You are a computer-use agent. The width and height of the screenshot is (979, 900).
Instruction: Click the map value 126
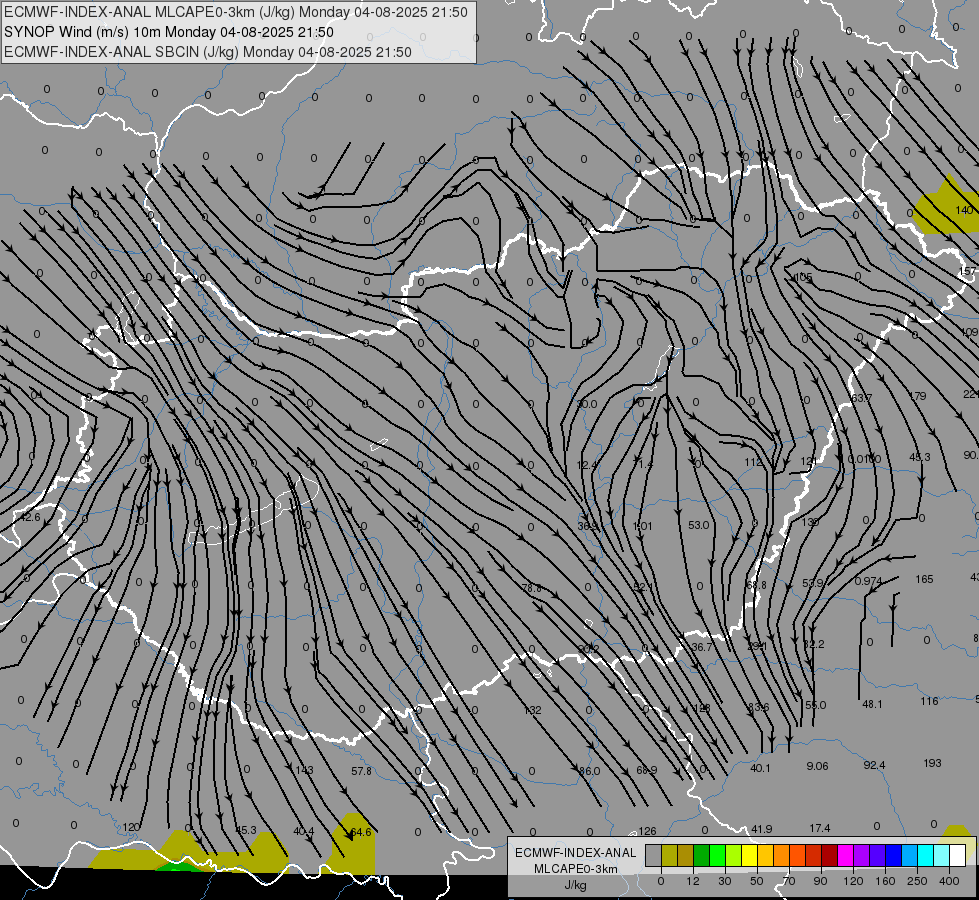coord(647,831)
